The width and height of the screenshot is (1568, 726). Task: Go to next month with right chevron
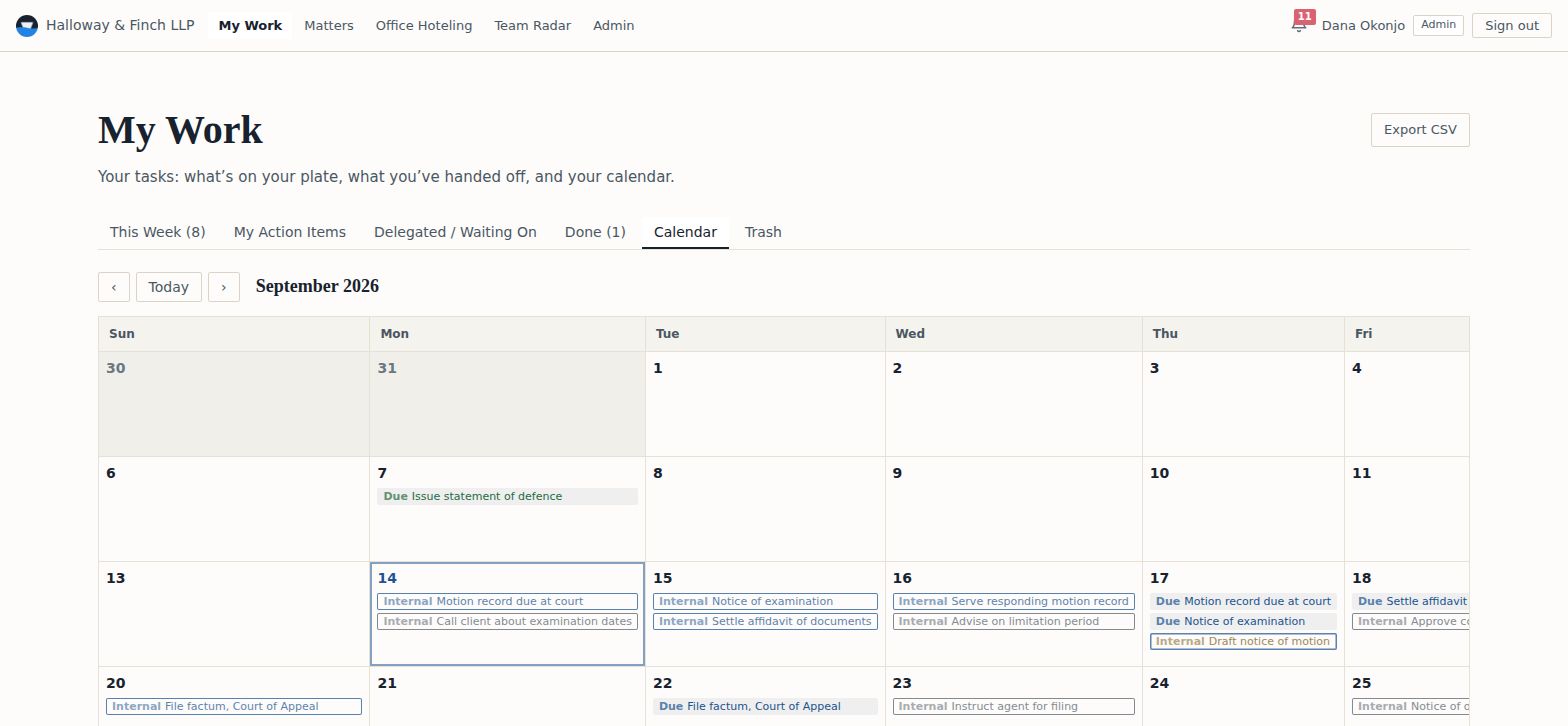tap(224, 287)
